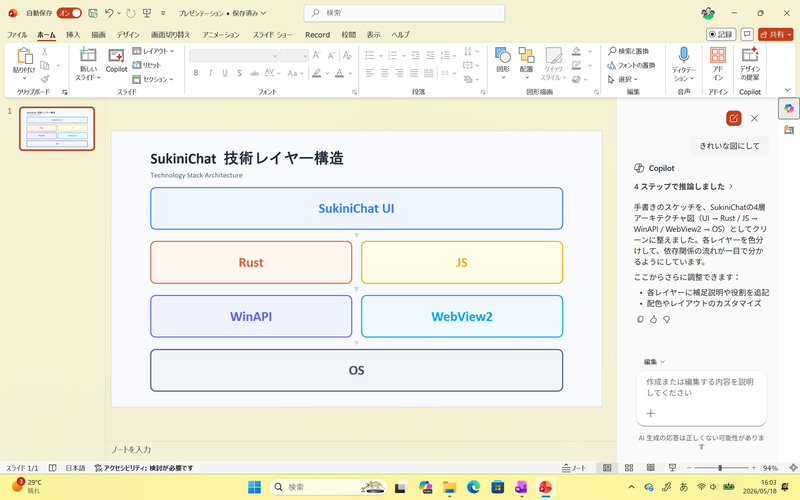Open the Copilot button in the ribbon
This screenshot has width=800, height=500.
pyautogui.click(x=116, y=61)
